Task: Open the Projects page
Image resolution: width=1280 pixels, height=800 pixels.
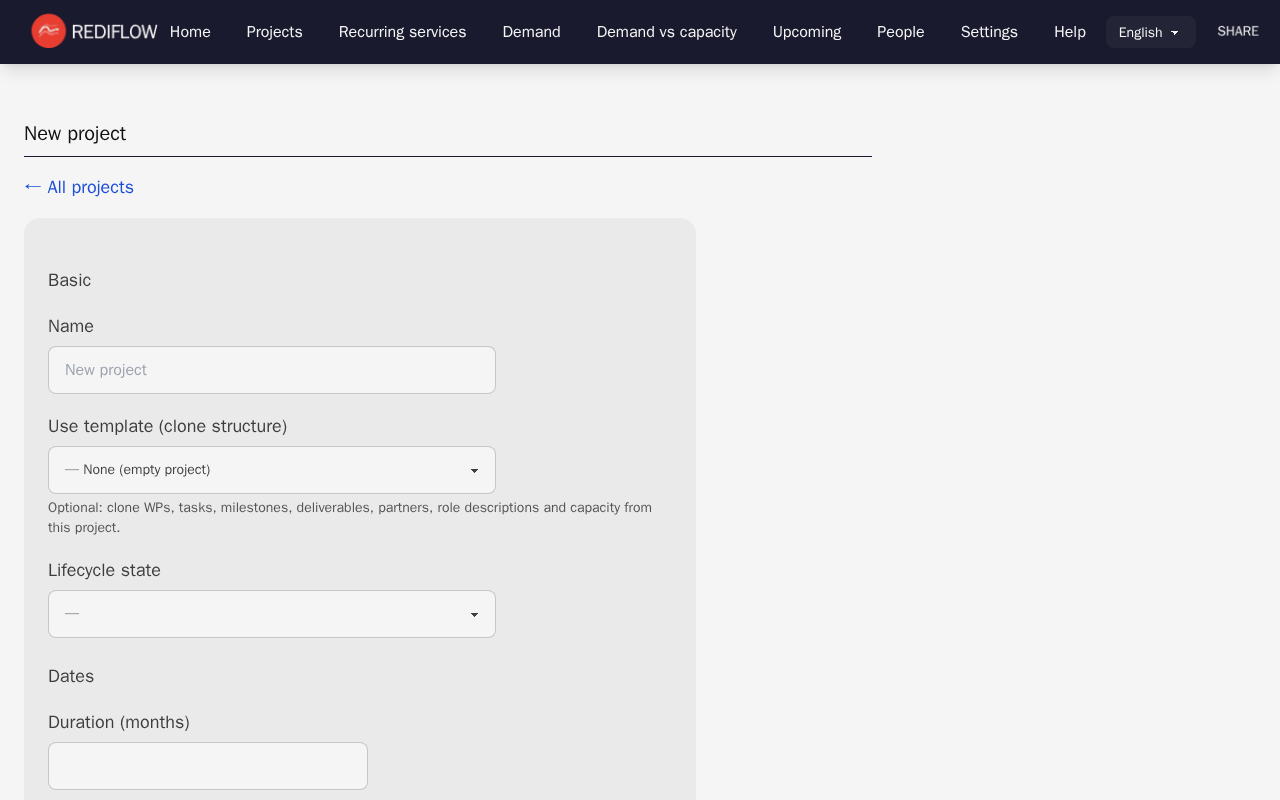Action: (x=274, y=32)
